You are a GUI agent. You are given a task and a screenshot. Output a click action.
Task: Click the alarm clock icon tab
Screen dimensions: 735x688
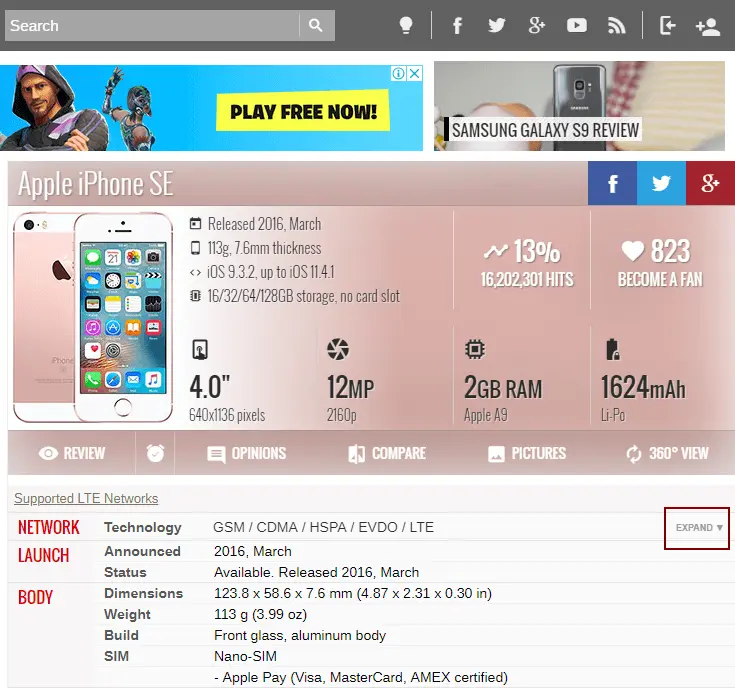click(155, 453)
